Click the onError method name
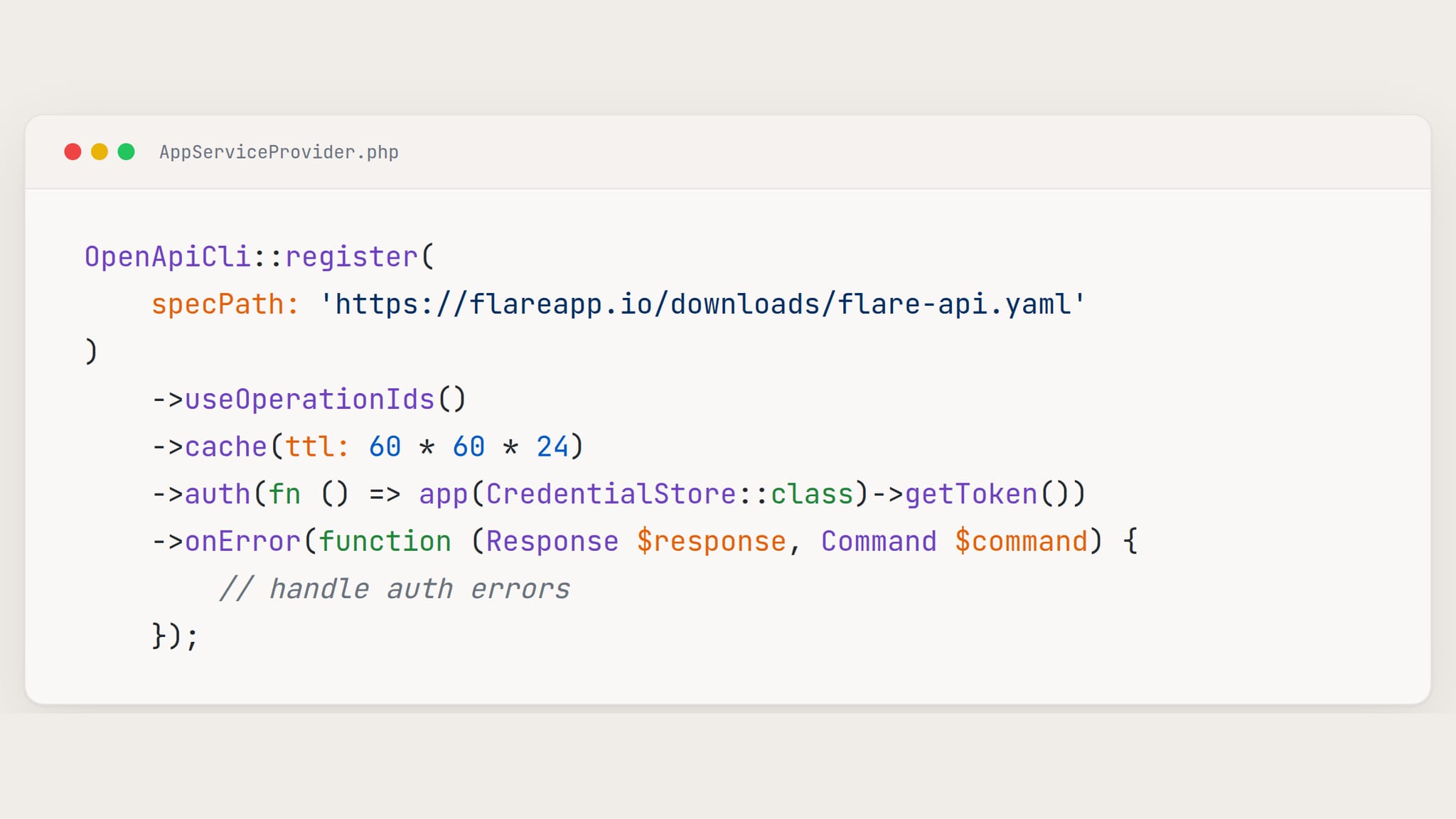The image size is (1456, 819). (x=242, y=542)
